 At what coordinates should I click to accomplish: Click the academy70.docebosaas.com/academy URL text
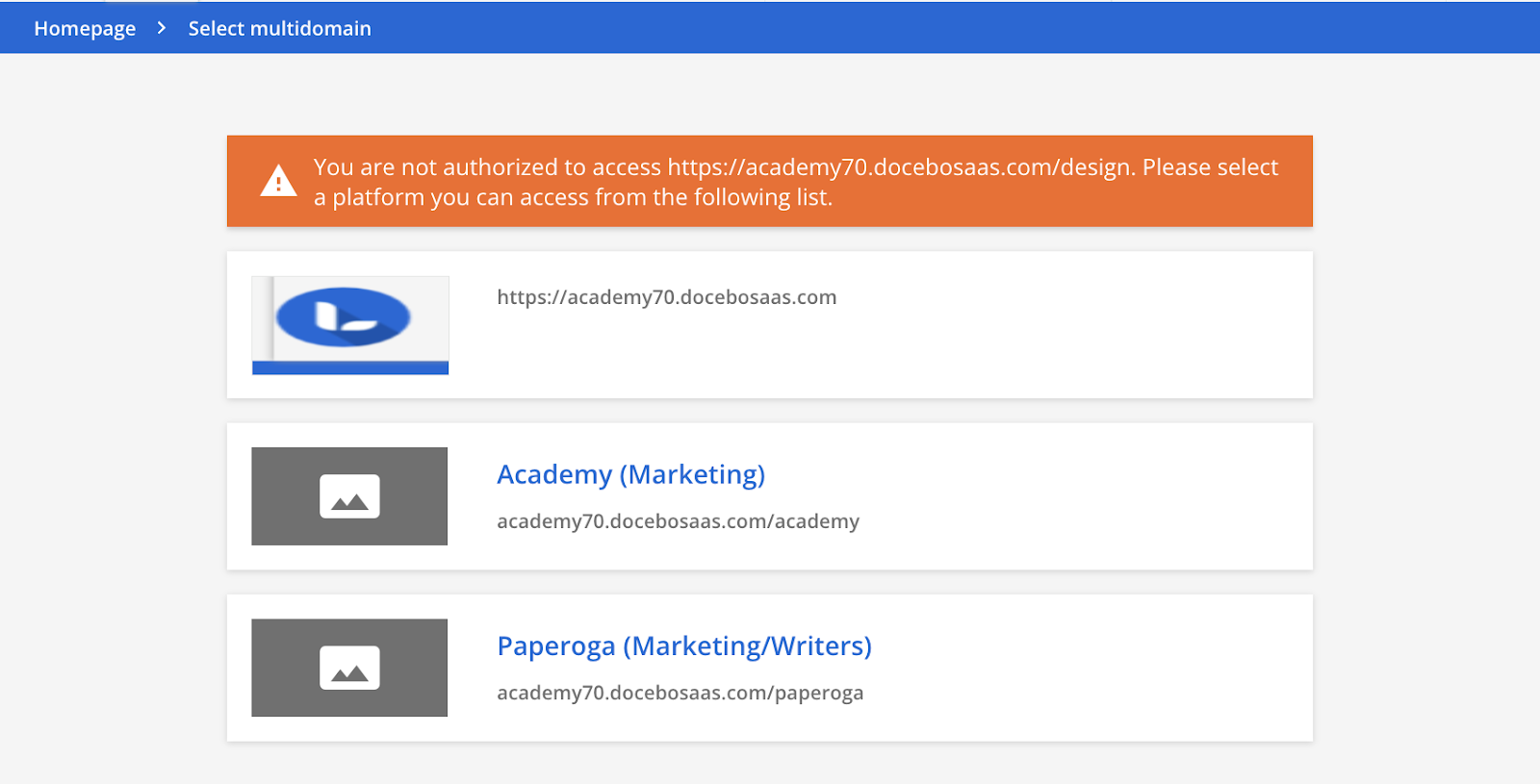tap(678, 521)
